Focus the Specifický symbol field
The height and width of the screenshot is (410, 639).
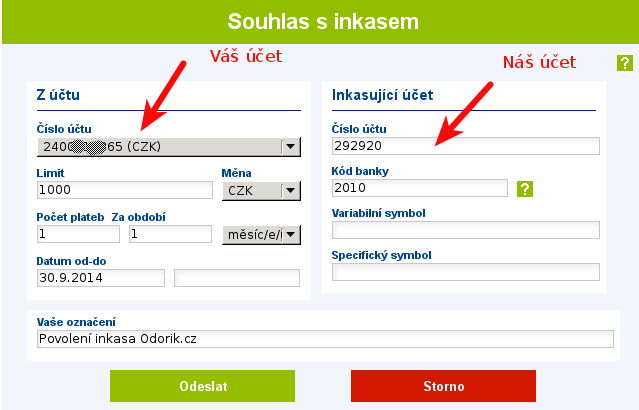click(x=466, y=272)
